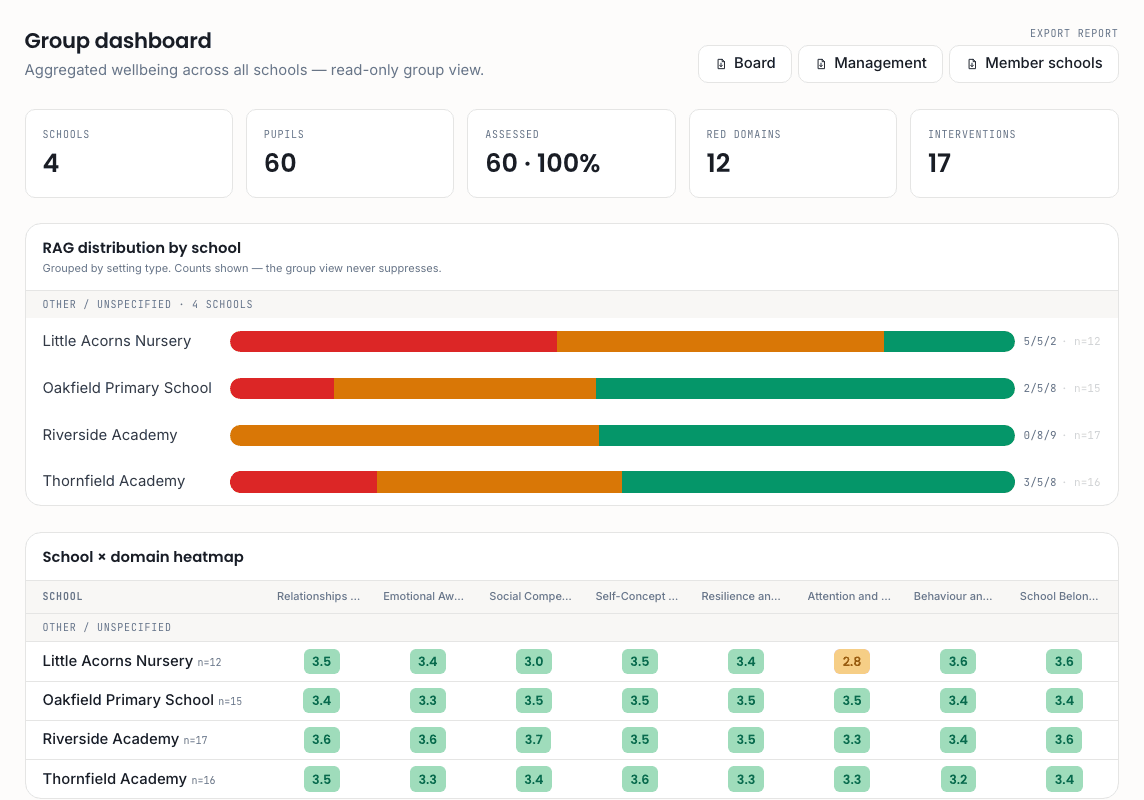Click the Other / Unspecified · 4 Schools group header

[572, 304]
